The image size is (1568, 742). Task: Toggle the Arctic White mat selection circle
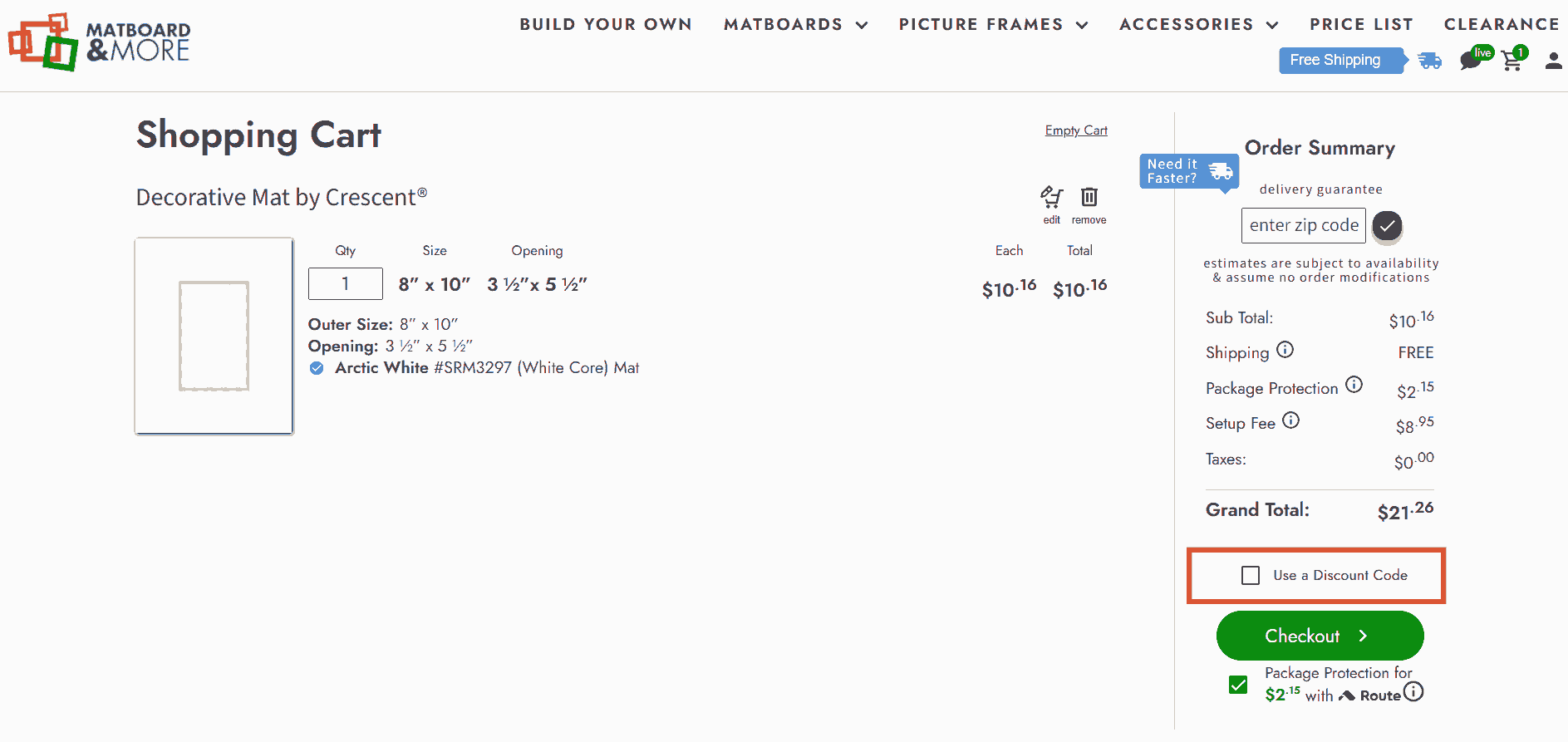coord(317,368)
